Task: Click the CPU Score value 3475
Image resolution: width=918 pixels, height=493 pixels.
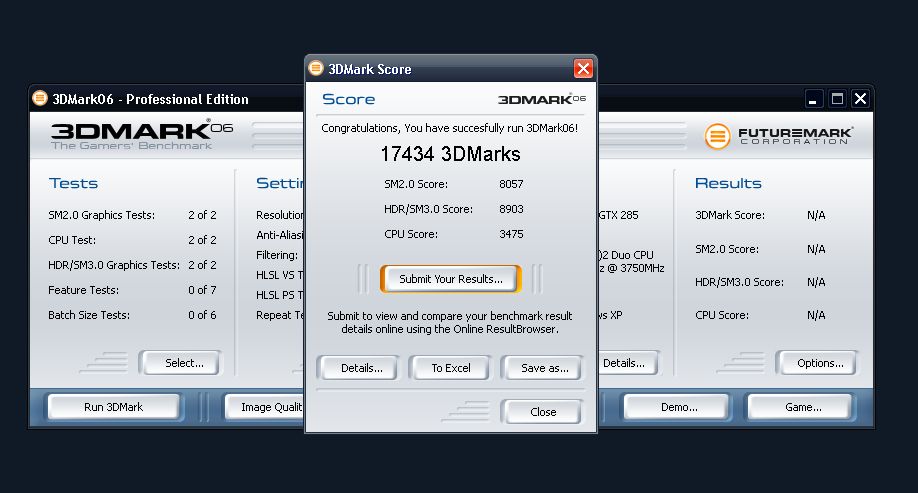Action: point(511,234)
